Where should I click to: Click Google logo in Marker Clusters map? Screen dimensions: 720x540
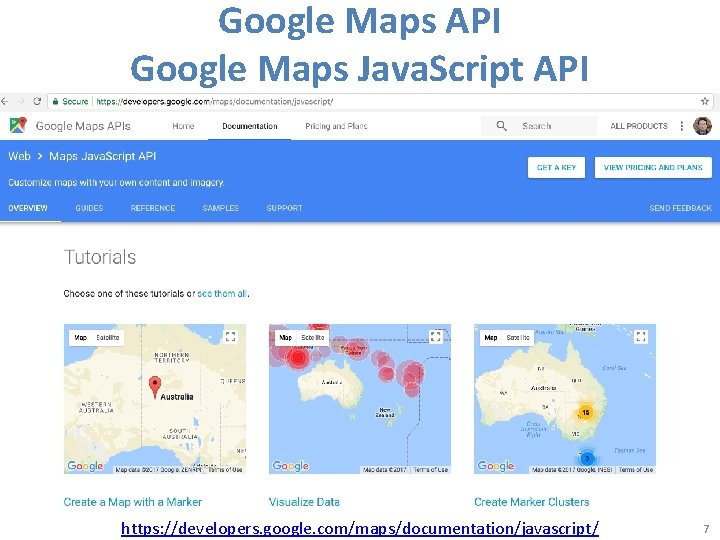tap(496, 466)
